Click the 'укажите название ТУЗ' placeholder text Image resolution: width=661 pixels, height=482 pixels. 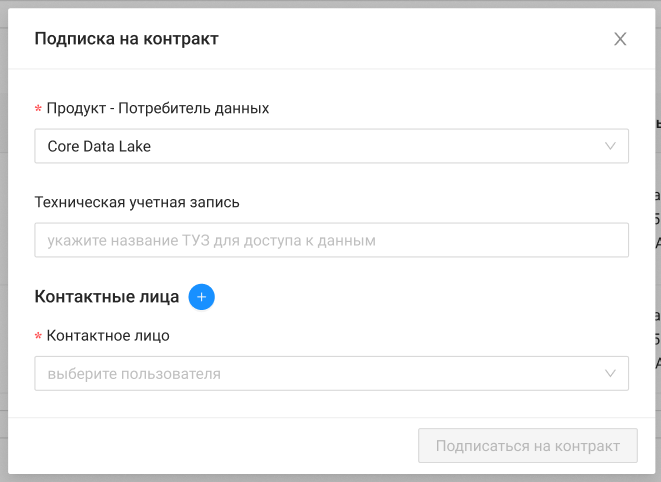(x=211, y=240)
